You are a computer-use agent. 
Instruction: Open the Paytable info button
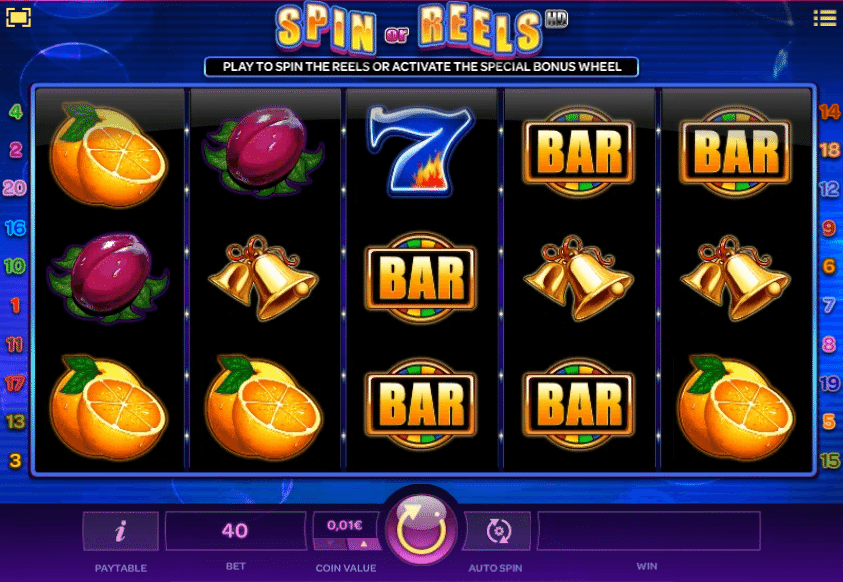pos(120,531)
